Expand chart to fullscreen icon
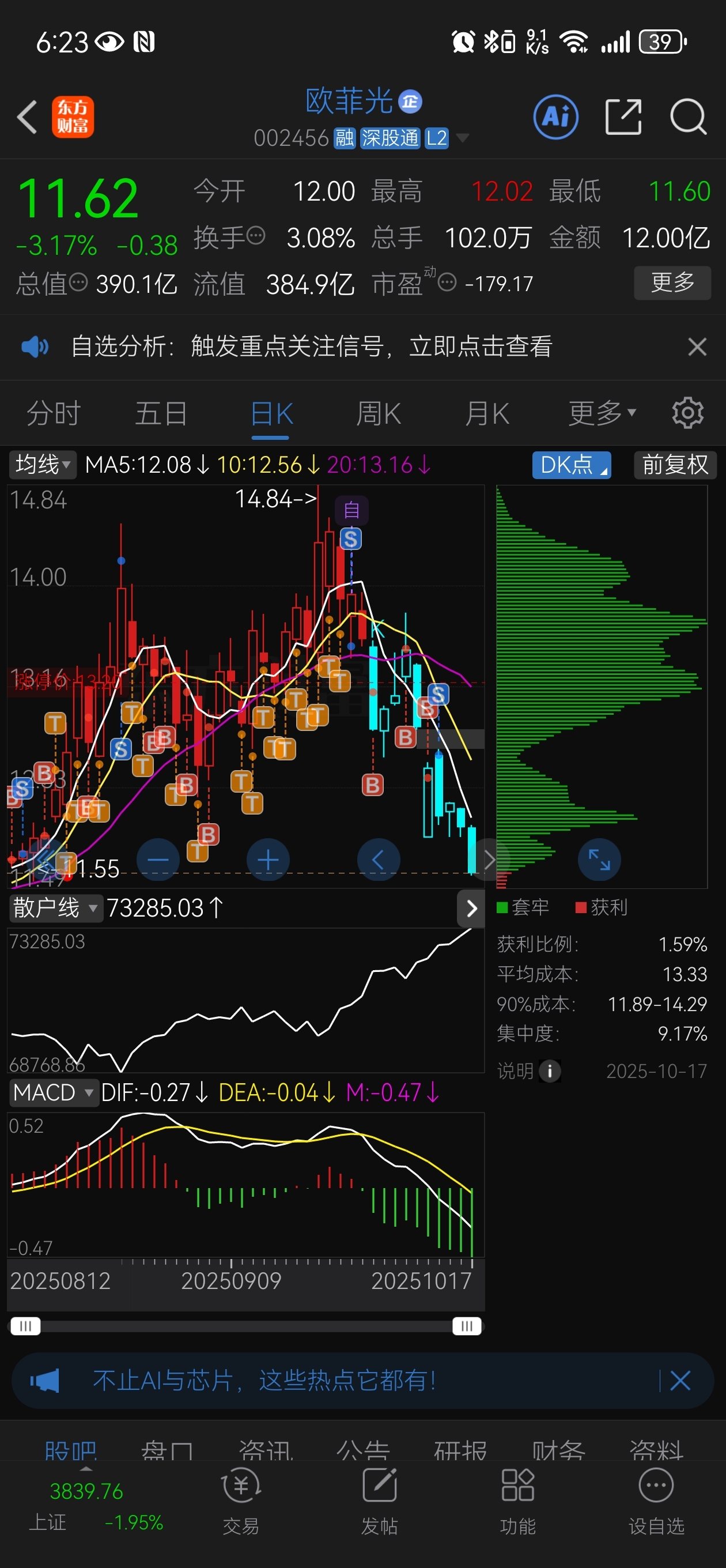The height and width of the screenshot is (1568, 726). (599, 860)
